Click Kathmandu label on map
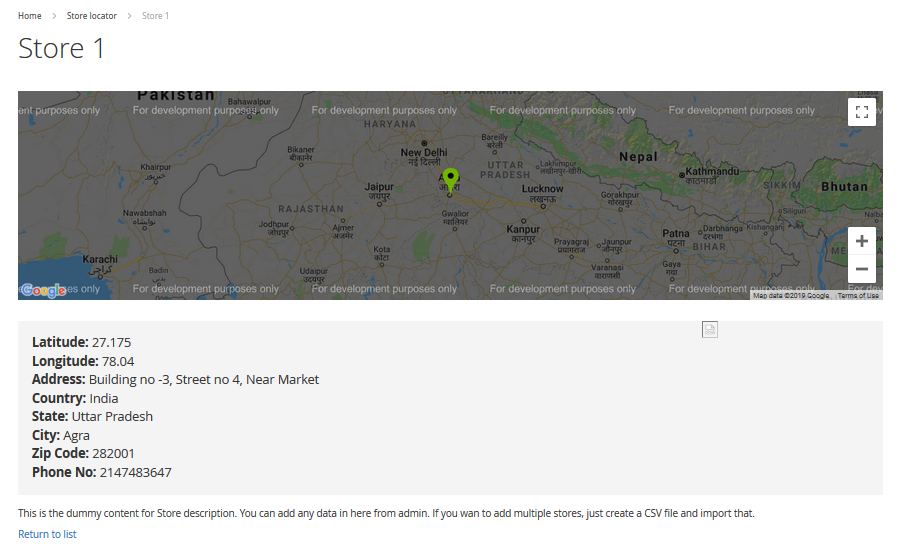Screen dimensions: 918x549 coord(712,171)
